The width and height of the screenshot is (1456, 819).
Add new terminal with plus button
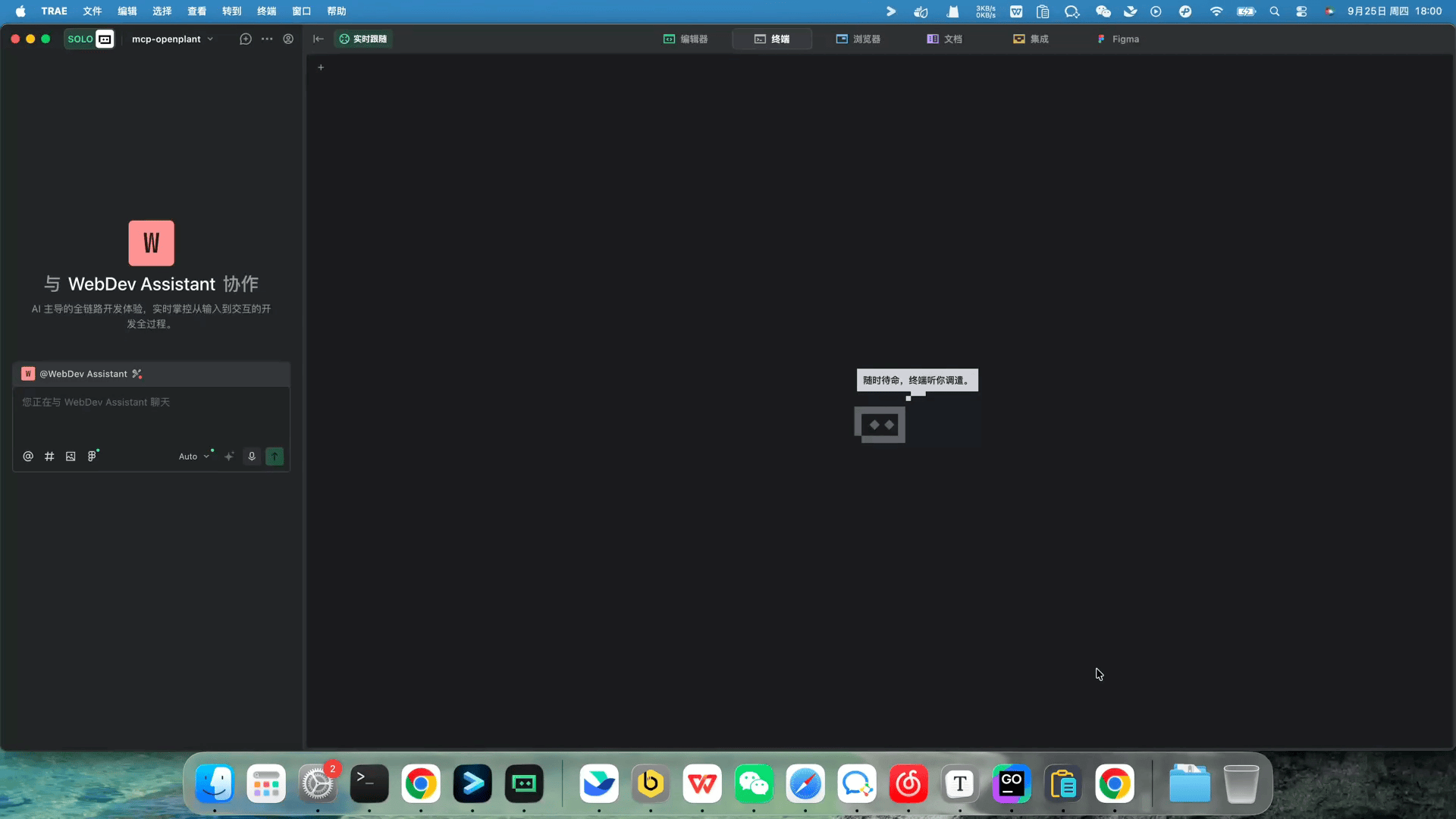click(x=321, y=67)
